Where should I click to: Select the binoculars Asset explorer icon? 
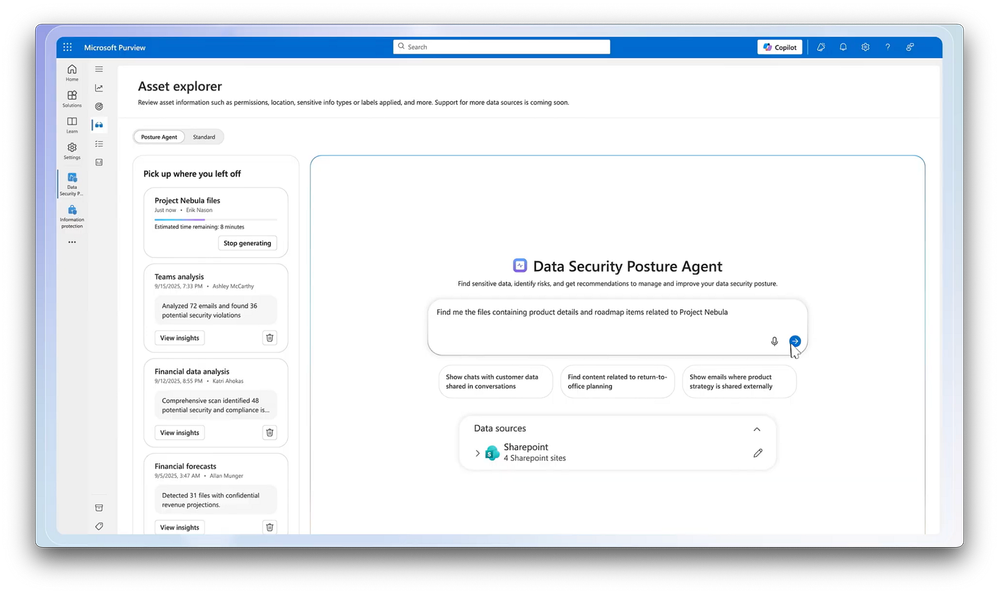point(99,125)
